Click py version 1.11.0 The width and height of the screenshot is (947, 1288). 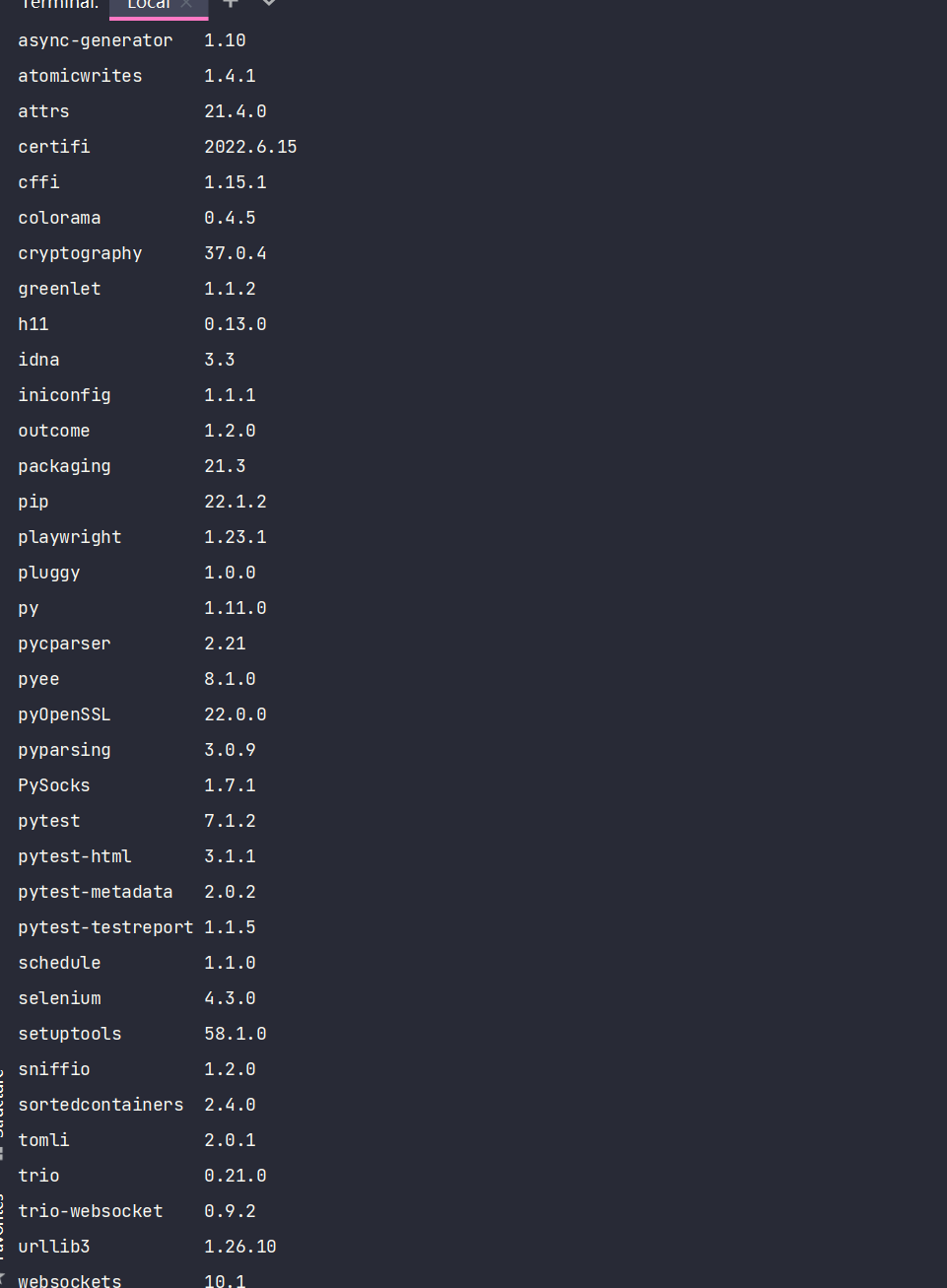click(x=236, y=608)
